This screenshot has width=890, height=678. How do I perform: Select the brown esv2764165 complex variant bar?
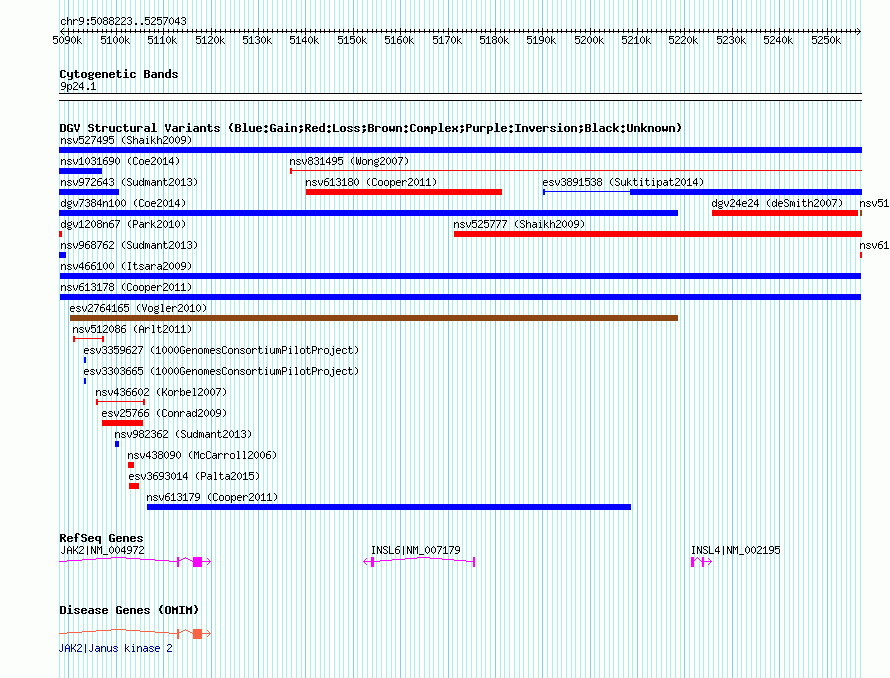pos(373,318)
